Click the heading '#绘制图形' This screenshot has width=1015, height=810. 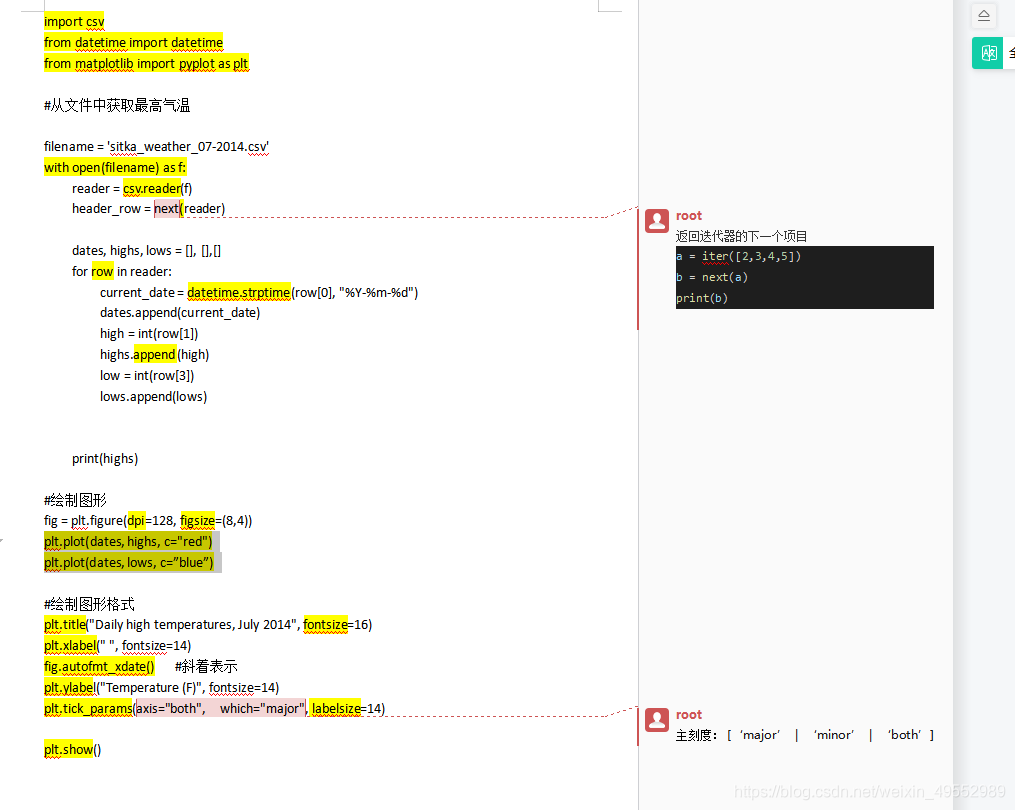tap(75, 500)
